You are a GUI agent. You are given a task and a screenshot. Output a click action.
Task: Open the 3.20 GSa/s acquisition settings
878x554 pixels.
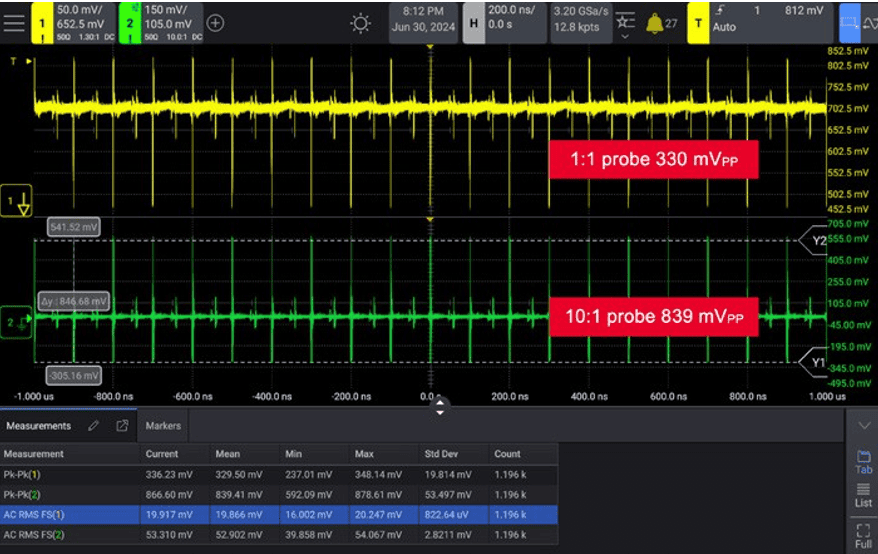coord(577,22)
